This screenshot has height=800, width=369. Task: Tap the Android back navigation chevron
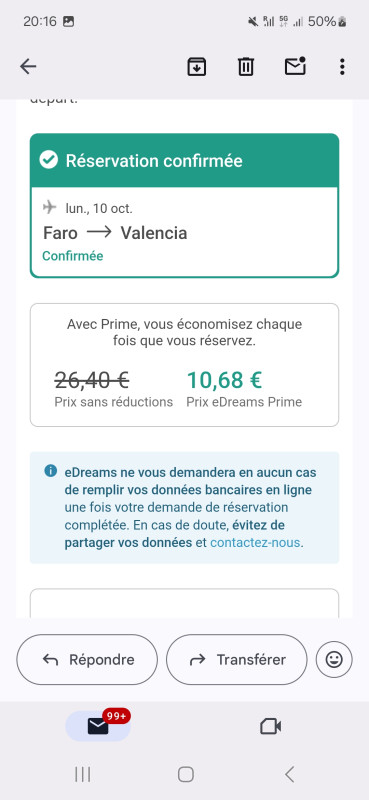pyautogui.click(x=289, y=774)
